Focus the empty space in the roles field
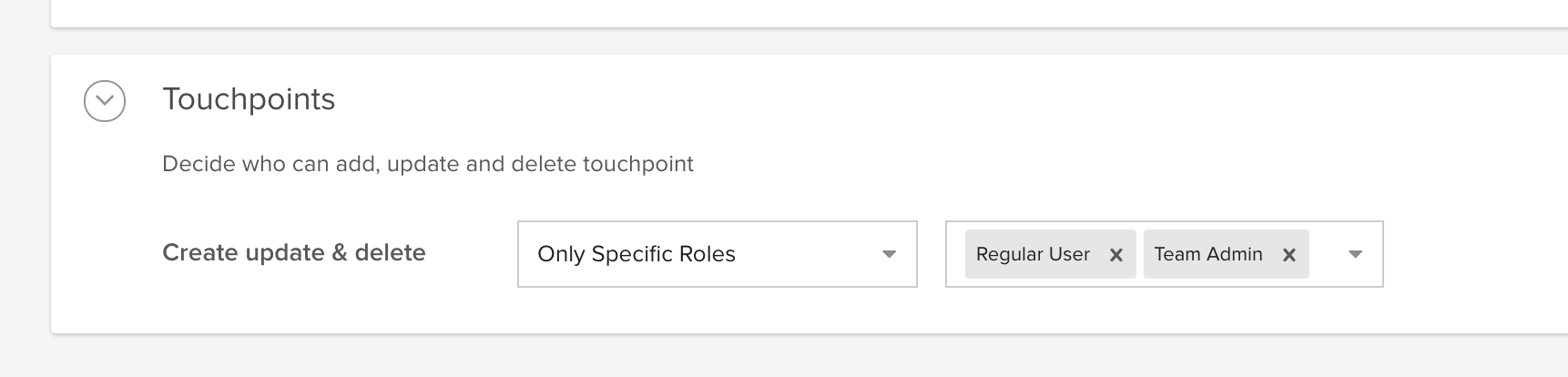Image resolution: width=1568 pixels, height=377 pixels. [1326, 254]
